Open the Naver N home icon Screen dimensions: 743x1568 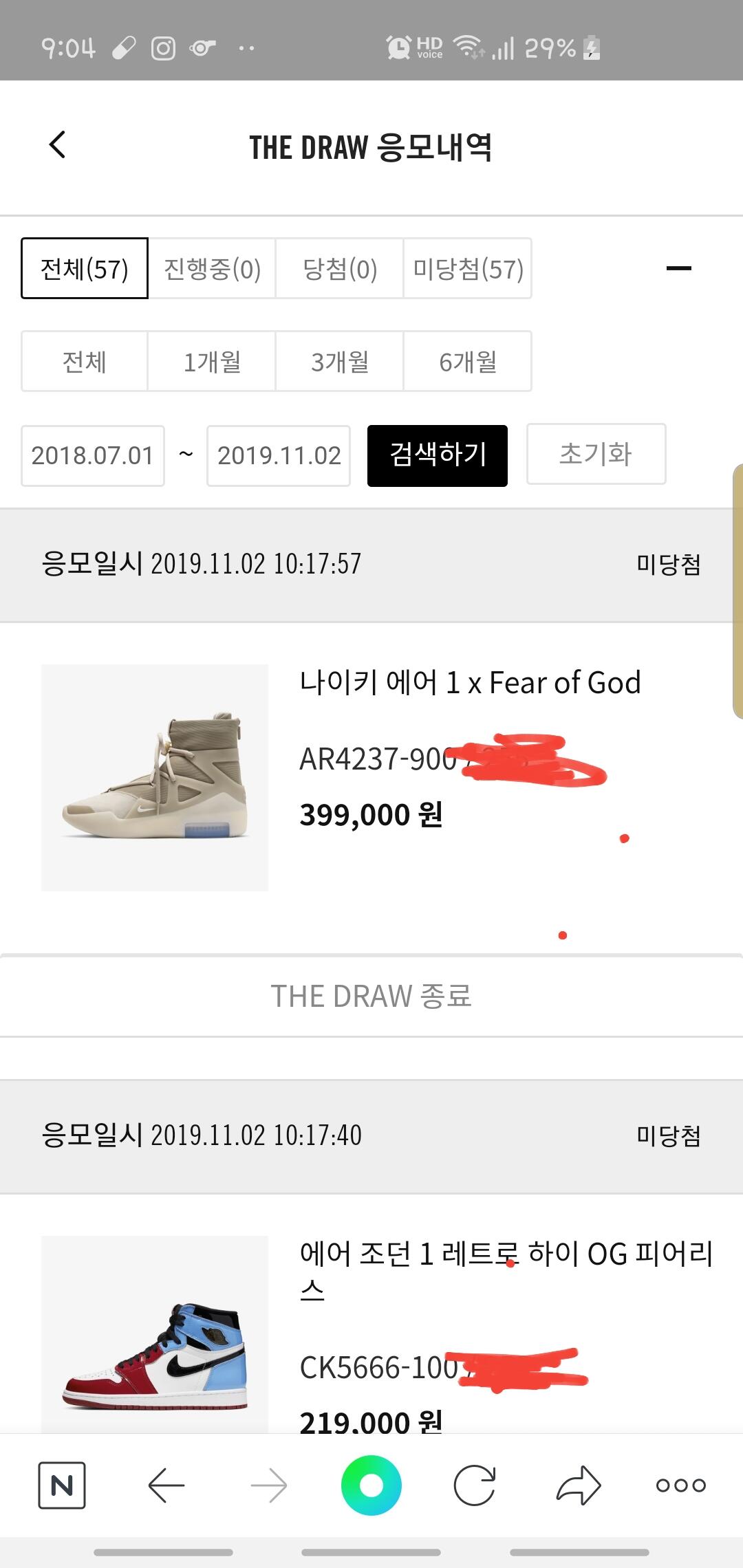tap(62, 1485)
